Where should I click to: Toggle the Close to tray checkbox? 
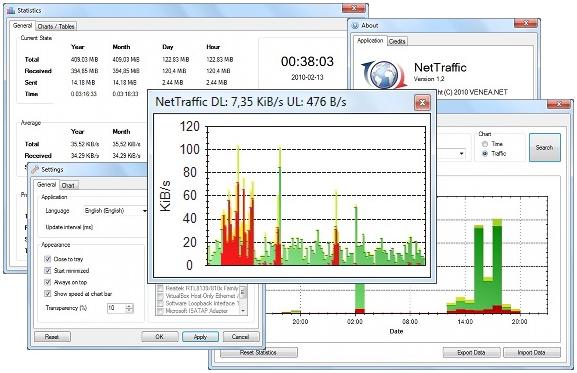coord(47,259)
